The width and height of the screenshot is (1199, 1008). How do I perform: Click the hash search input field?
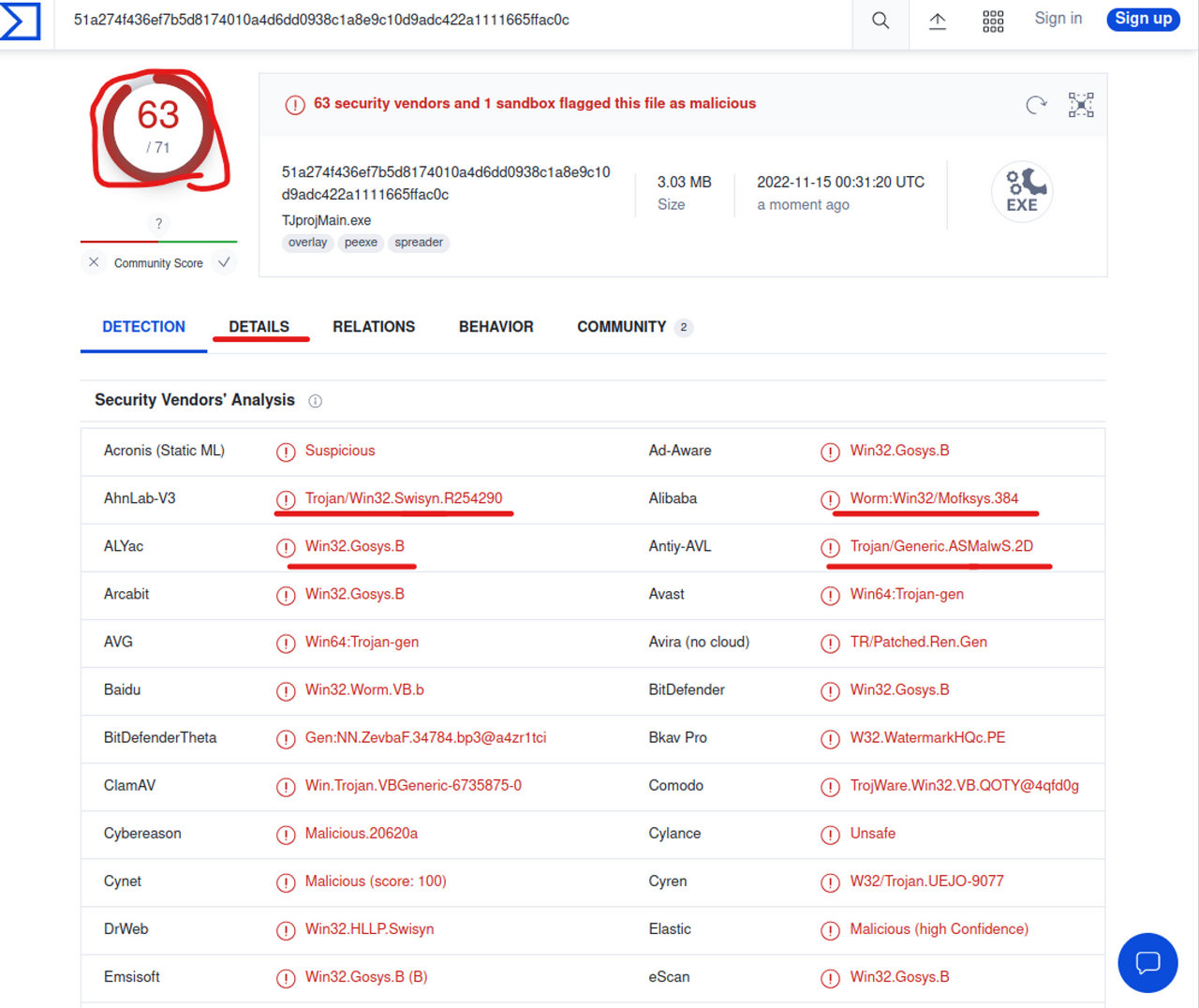pyautogui.click(x=454, y=21)
